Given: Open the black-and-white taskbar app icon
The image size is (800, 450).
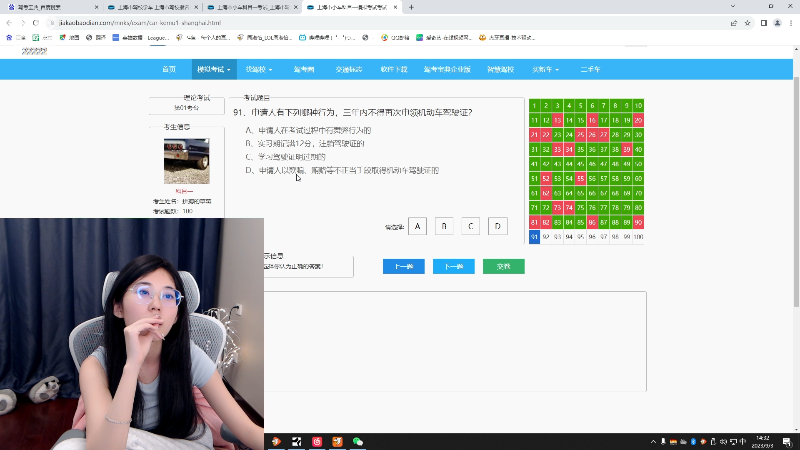Looking at the screenshot, I should click(x=296, y=441).
